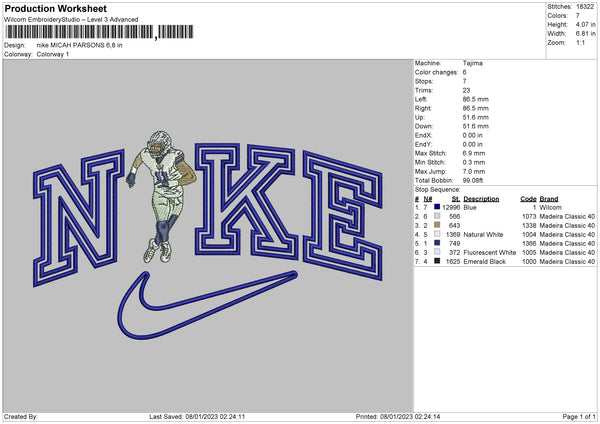Click the 'Emerald Black' description

[x=484, y=262]
